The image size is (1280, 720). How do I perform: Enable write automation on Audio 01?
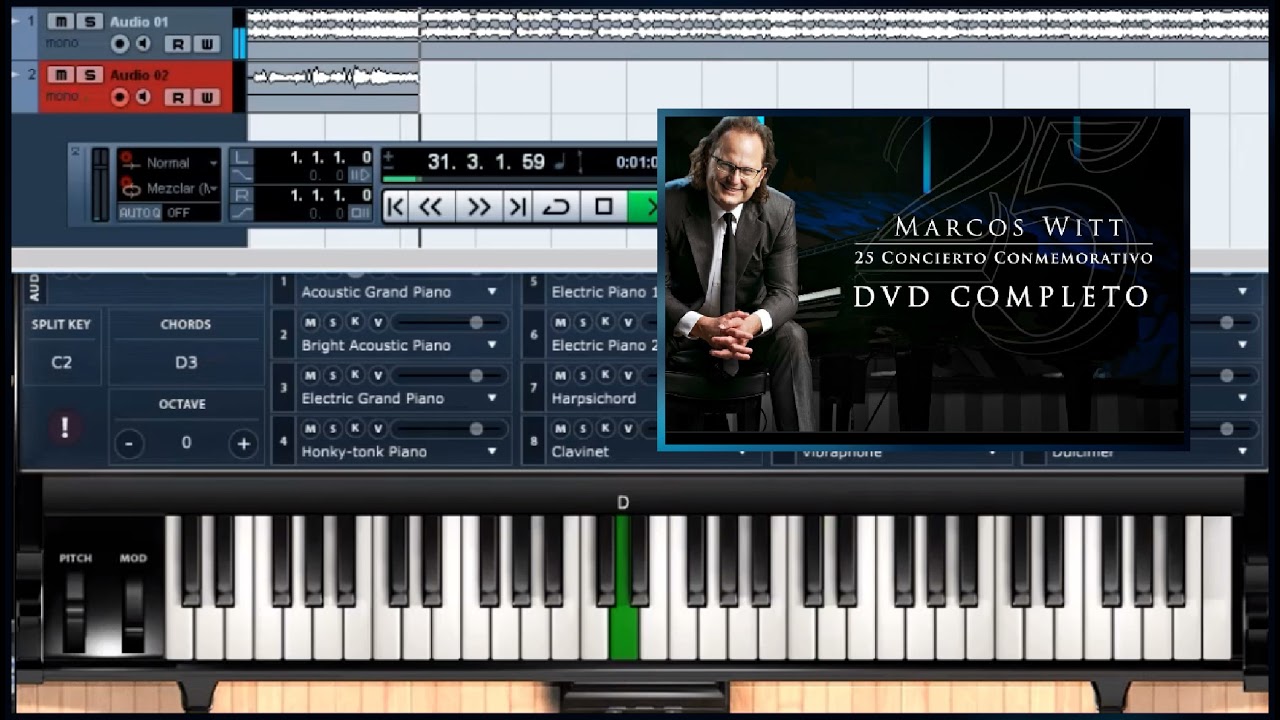[206, 43]
